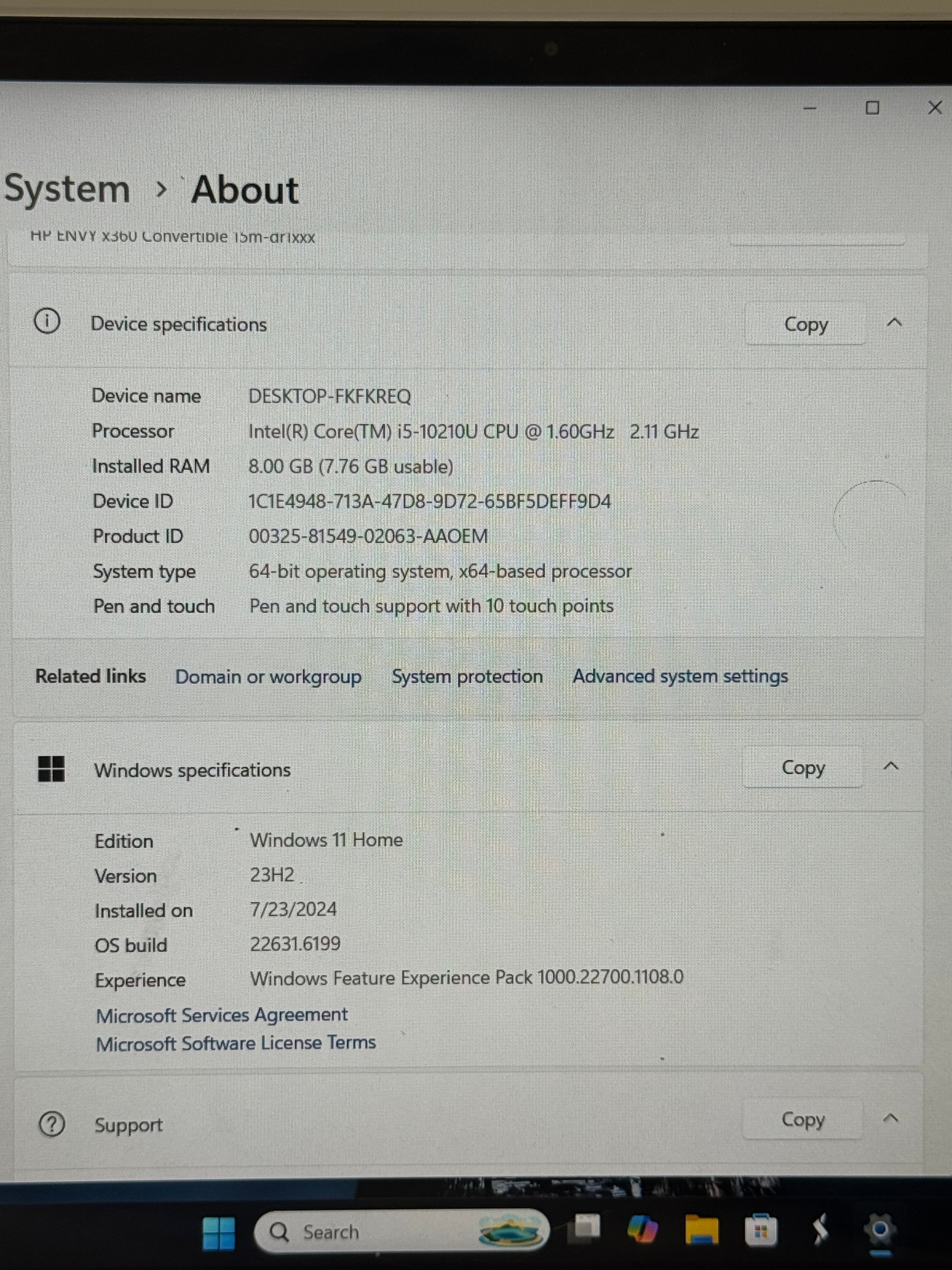Open System protection link
This screenshot has width=952, height=1270.
pyautogui.click(x=467, y=676)
